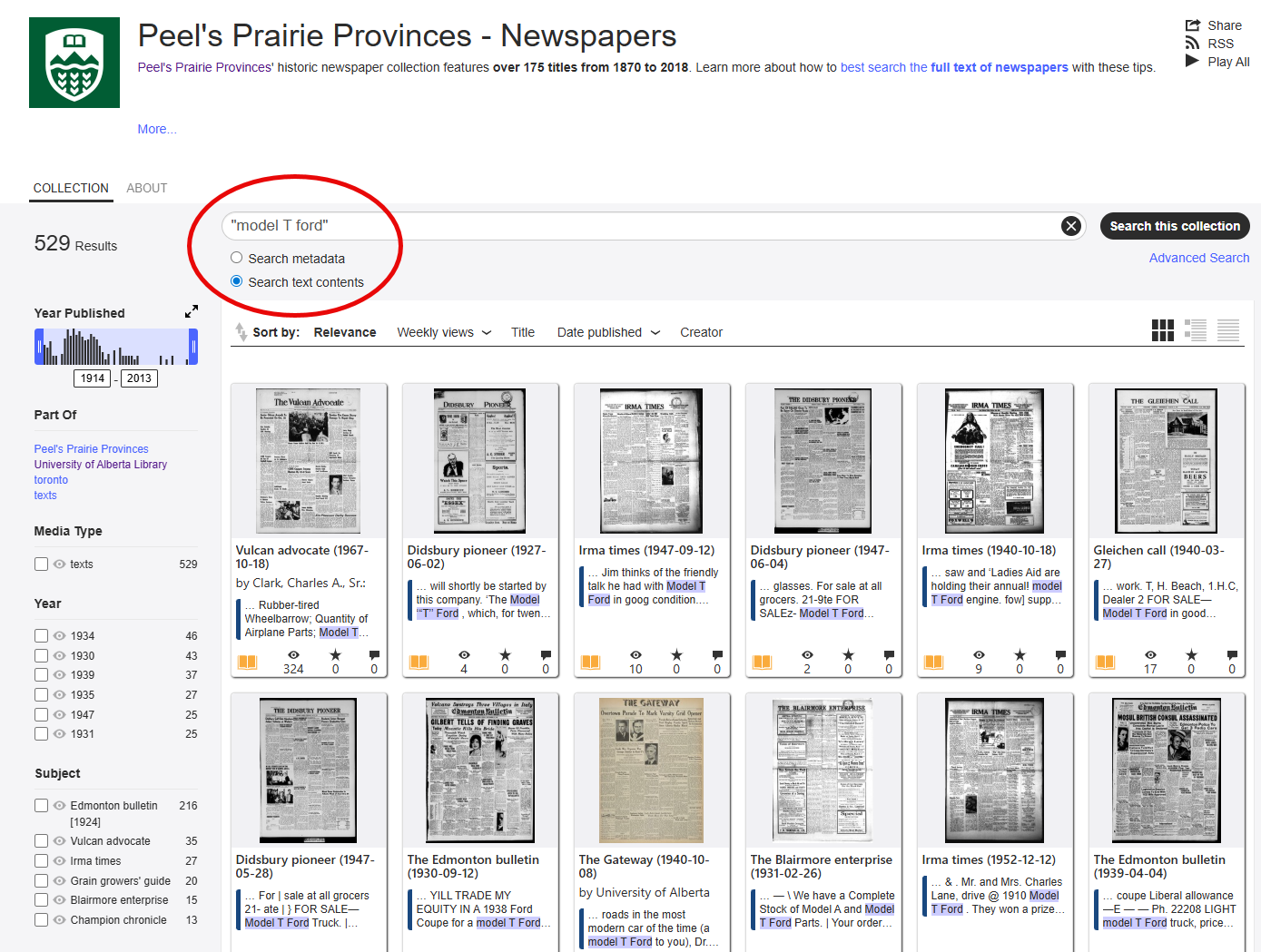Screen dimensions: 1261x952
Task: Click texts book icon on Didsbury pioneer 1927 card
Action: [x=419, y=662]
